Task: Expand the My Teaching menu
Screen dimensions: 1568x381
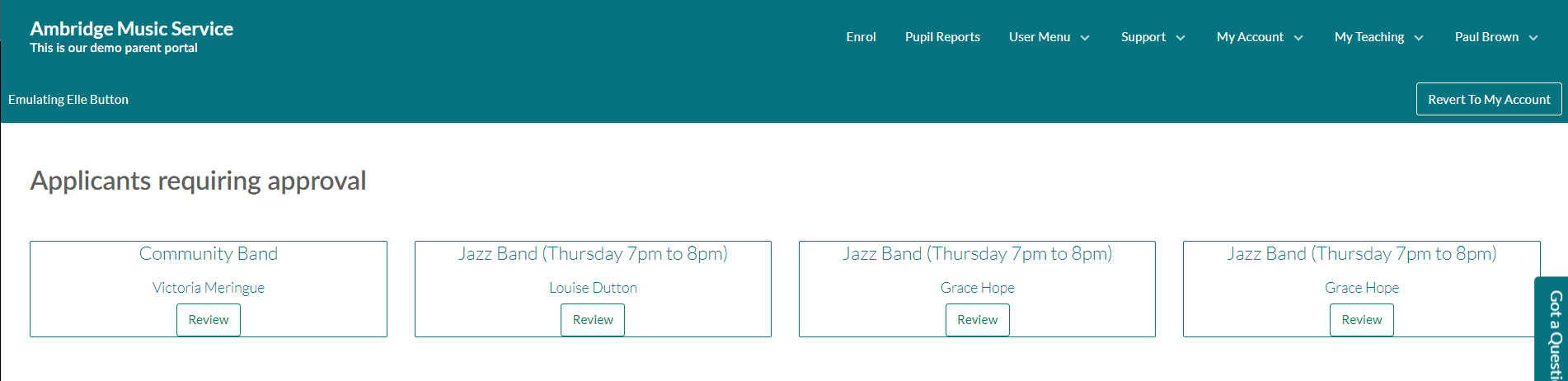Action: [x=1379, y=37]
